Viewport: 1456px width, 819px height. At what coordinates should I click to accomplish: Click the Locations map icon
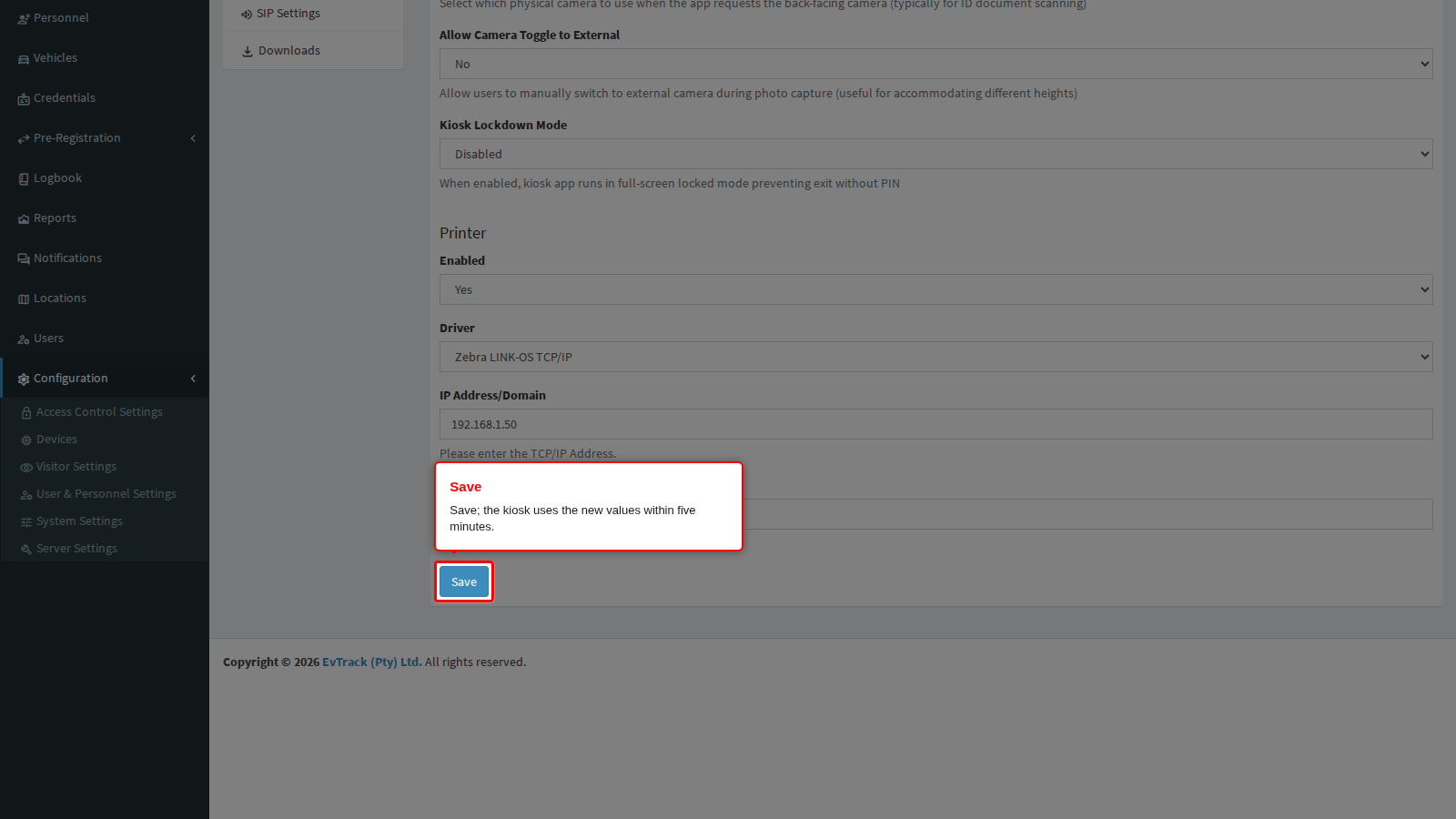[x=24, y=298]
